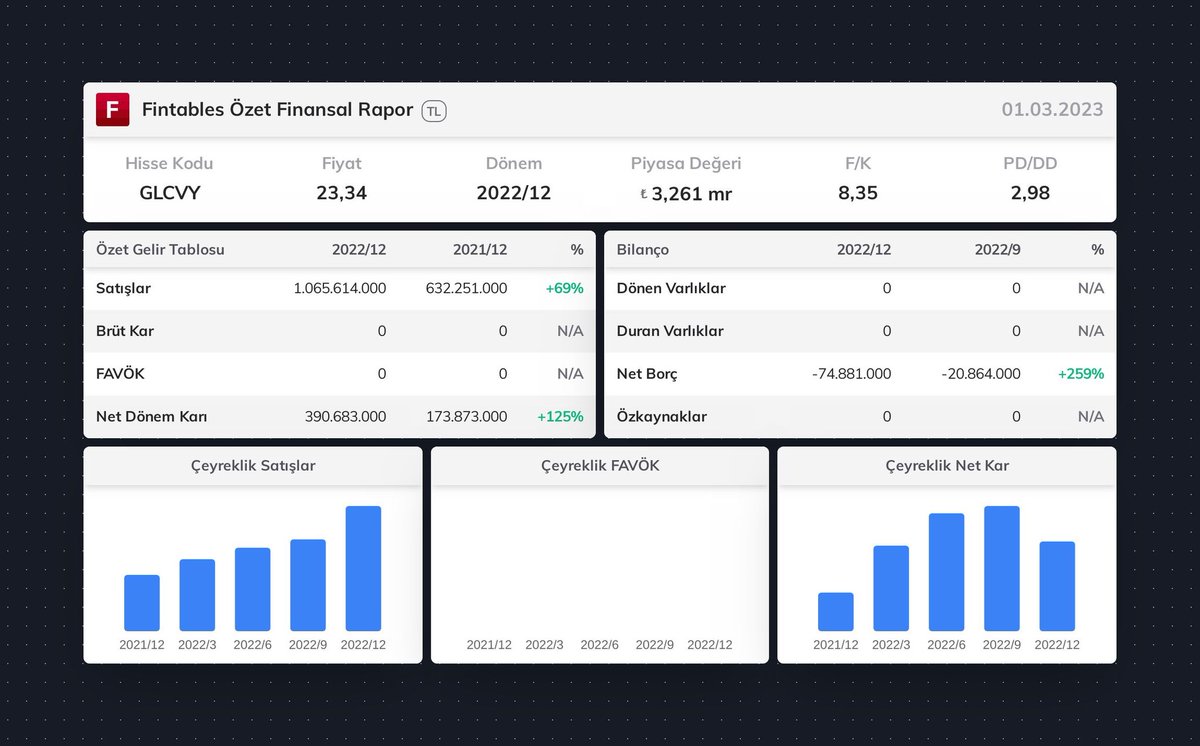Click the 2022/6 axis label in Çeyreklik FAVÖK
Viewport: 1200px width, 746px height.
pyautogui.click(x=600, y=645)
